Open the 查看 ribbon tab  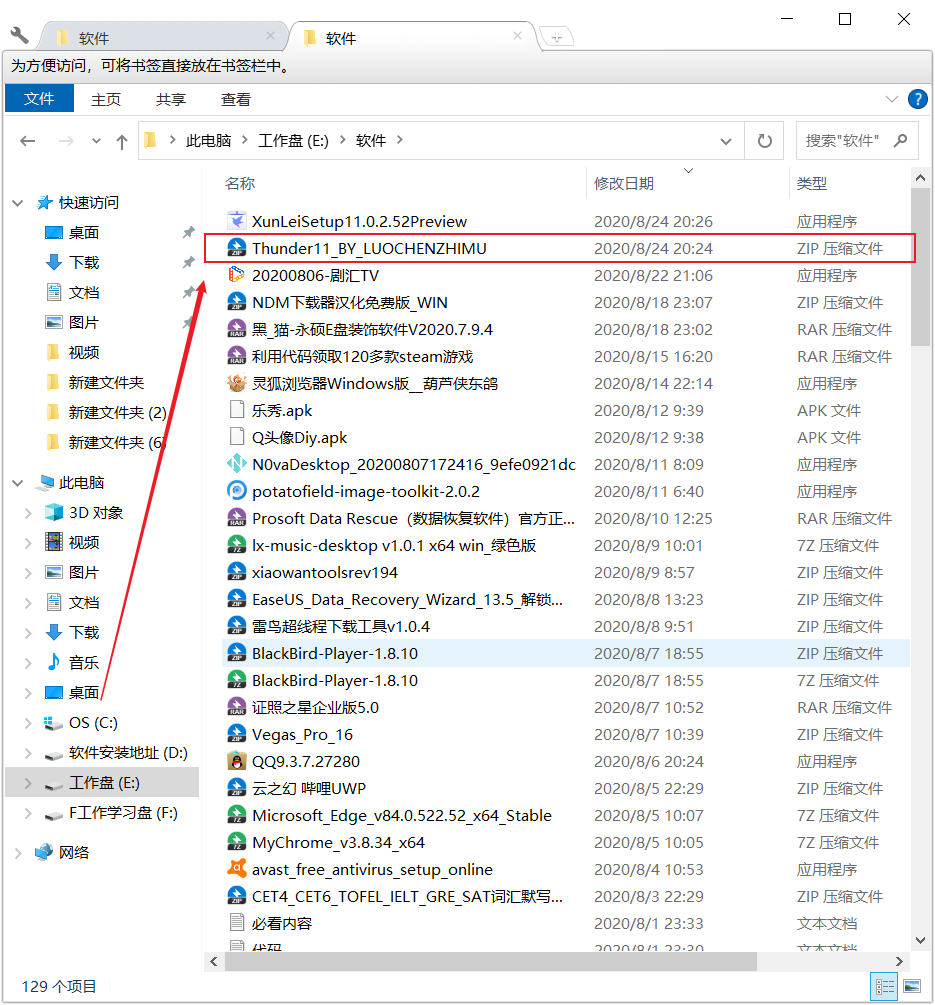(235, 99)
